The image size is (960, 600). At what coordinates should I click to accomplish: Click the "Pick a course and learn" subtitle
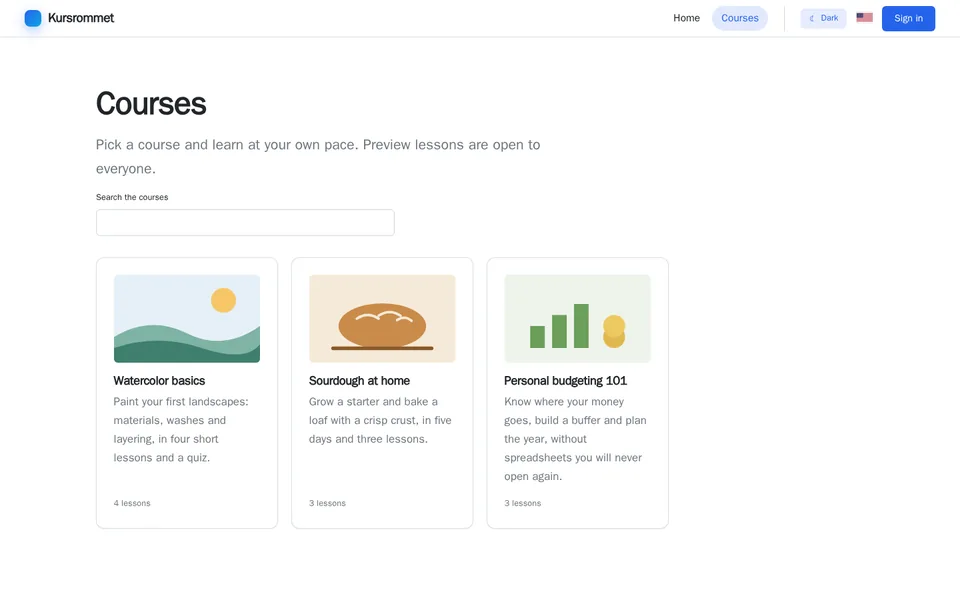tap(318, 157)
